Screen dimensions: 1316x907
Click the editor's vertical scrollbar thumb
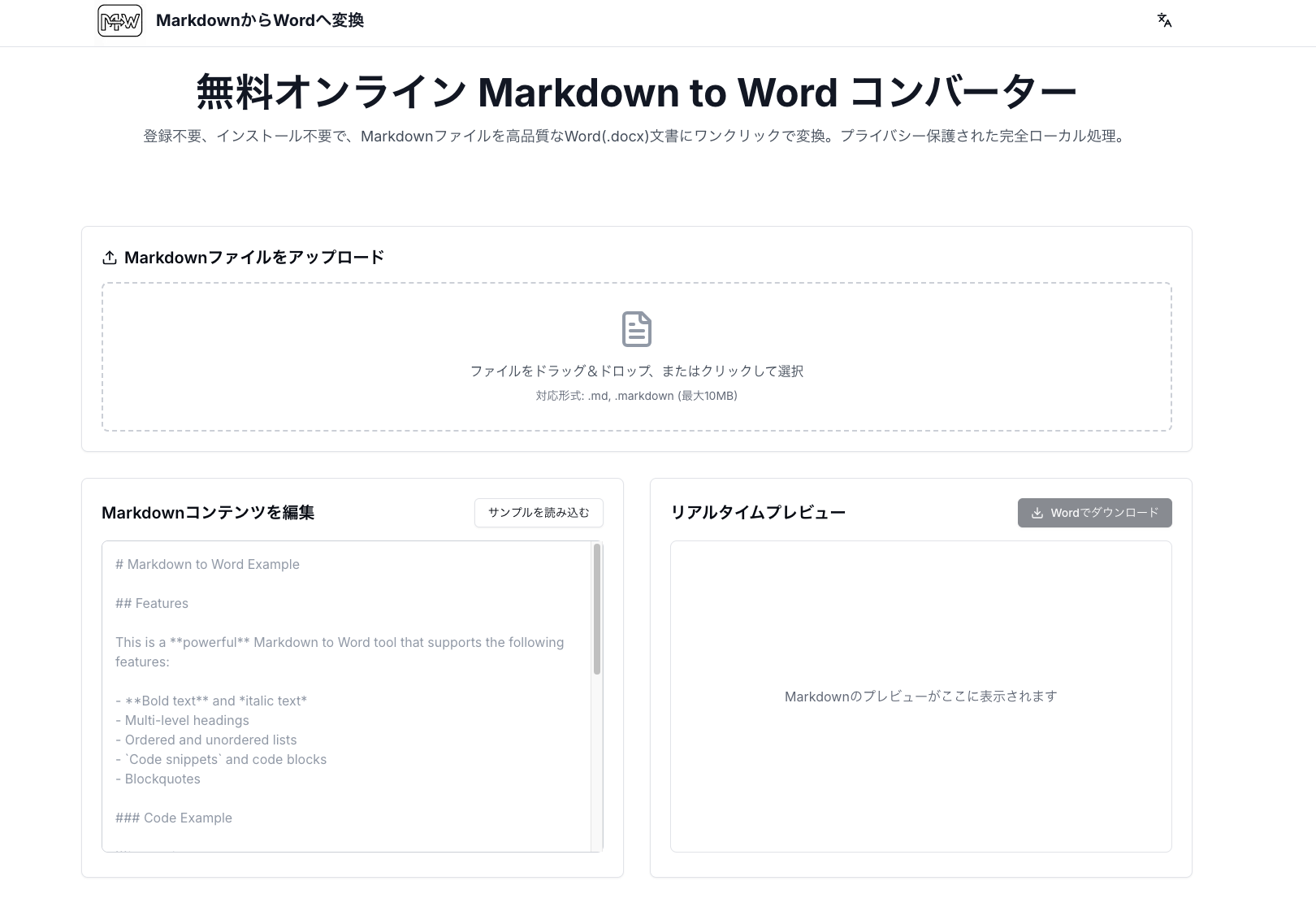[597, 610]
